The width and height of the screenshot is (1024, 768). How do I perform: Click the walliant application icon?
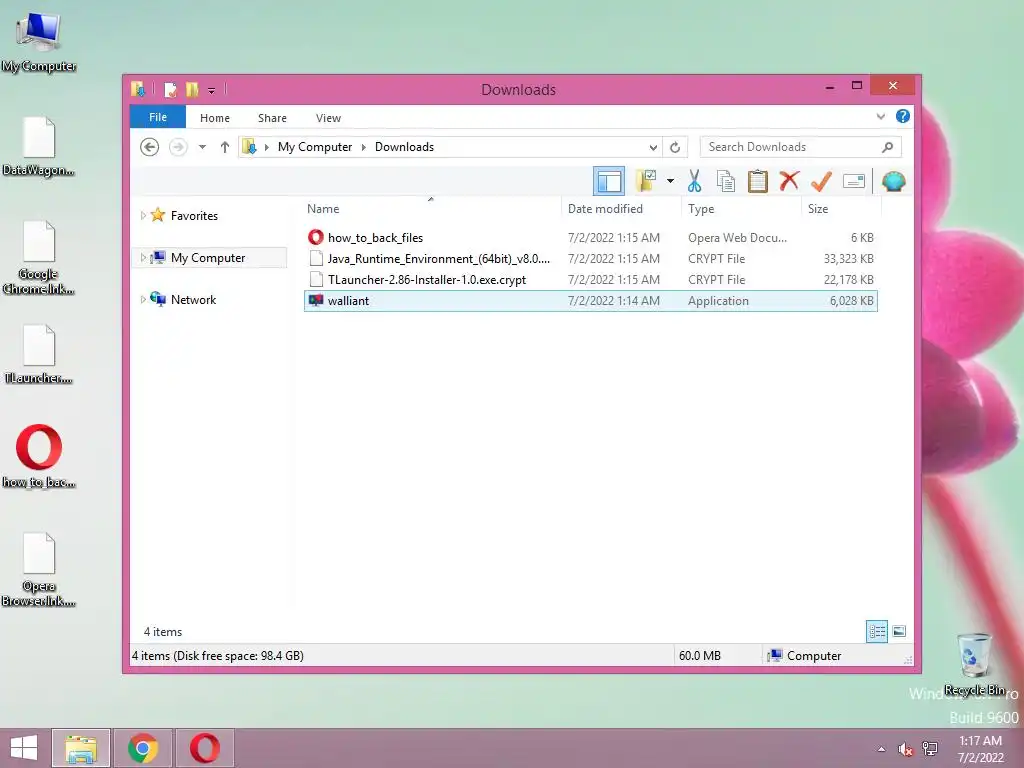coord(316,300)
